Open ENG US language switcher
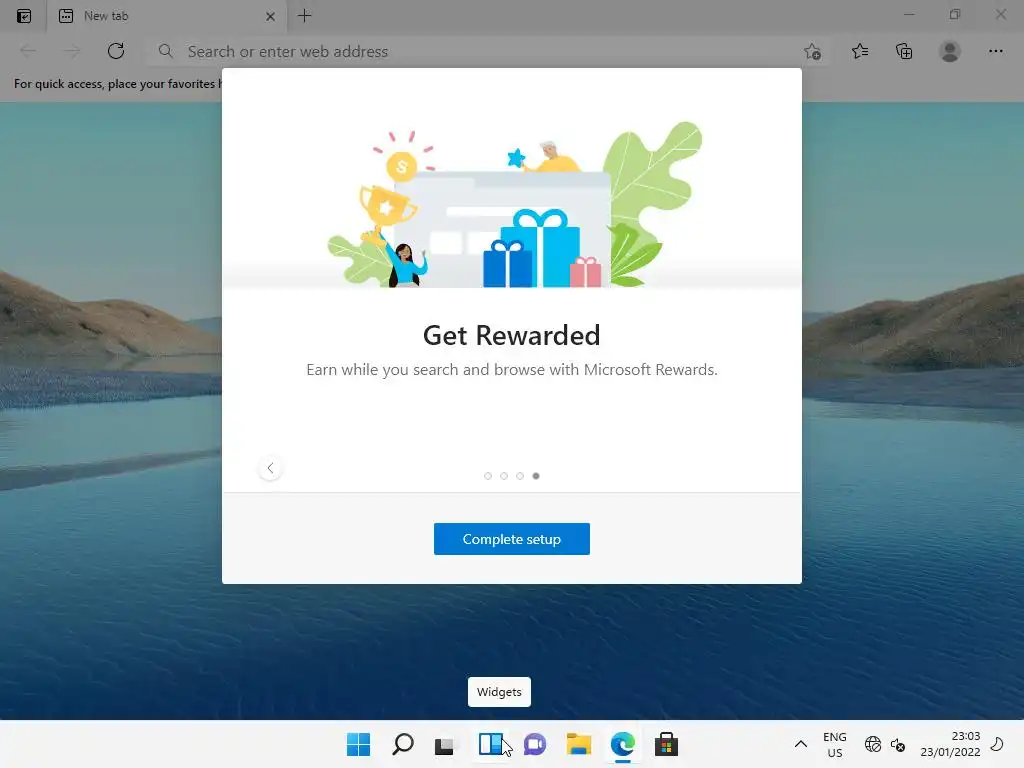Viewport: 1024px width, 768px height. (835, 744)
